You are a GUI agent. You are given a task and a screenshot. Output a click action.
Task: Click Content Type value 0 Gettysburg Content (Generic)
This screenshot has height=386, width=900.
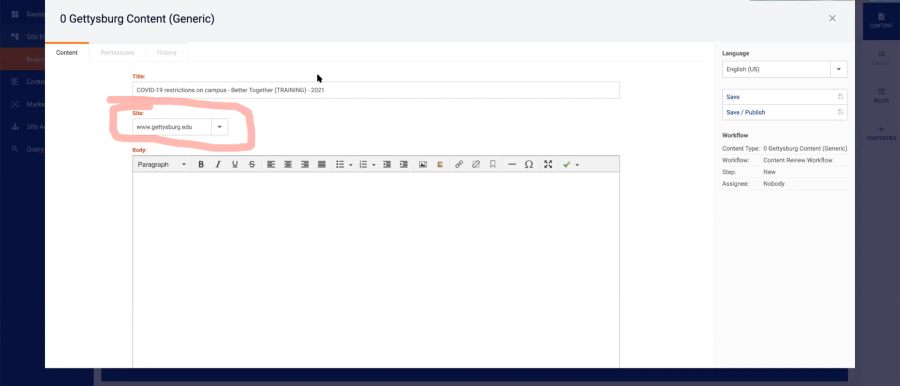[805, 148]
